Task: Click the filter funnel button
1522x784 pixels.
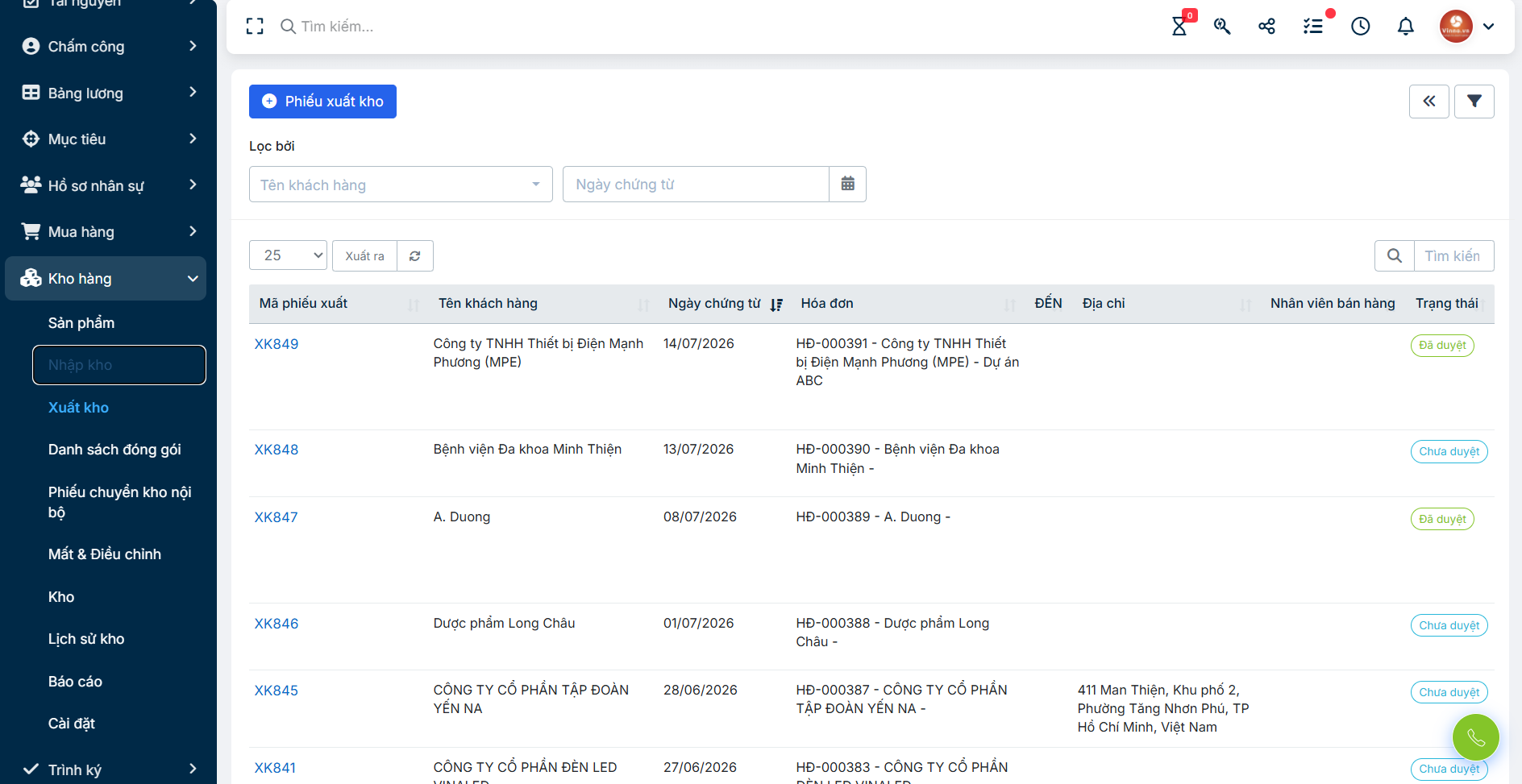Action: coord(1474,102)
